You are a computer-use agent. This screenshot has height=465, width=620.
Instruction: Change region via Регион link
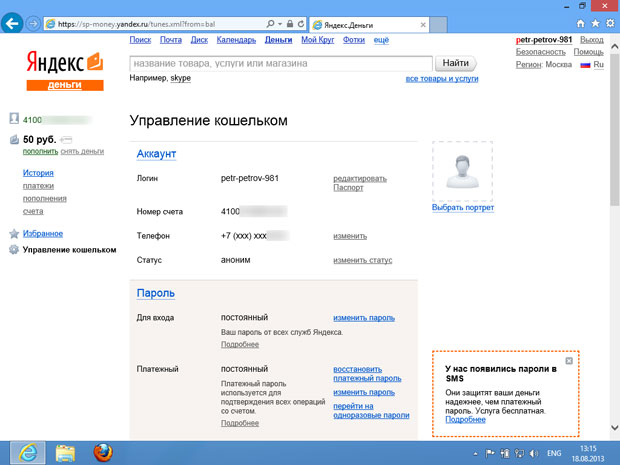point(528,64)
